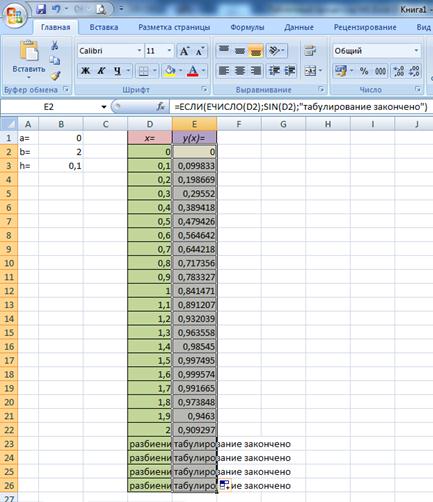Customize Quick Access Toolbar dropdown
The image size is (433, 502).
coord(121,9)
